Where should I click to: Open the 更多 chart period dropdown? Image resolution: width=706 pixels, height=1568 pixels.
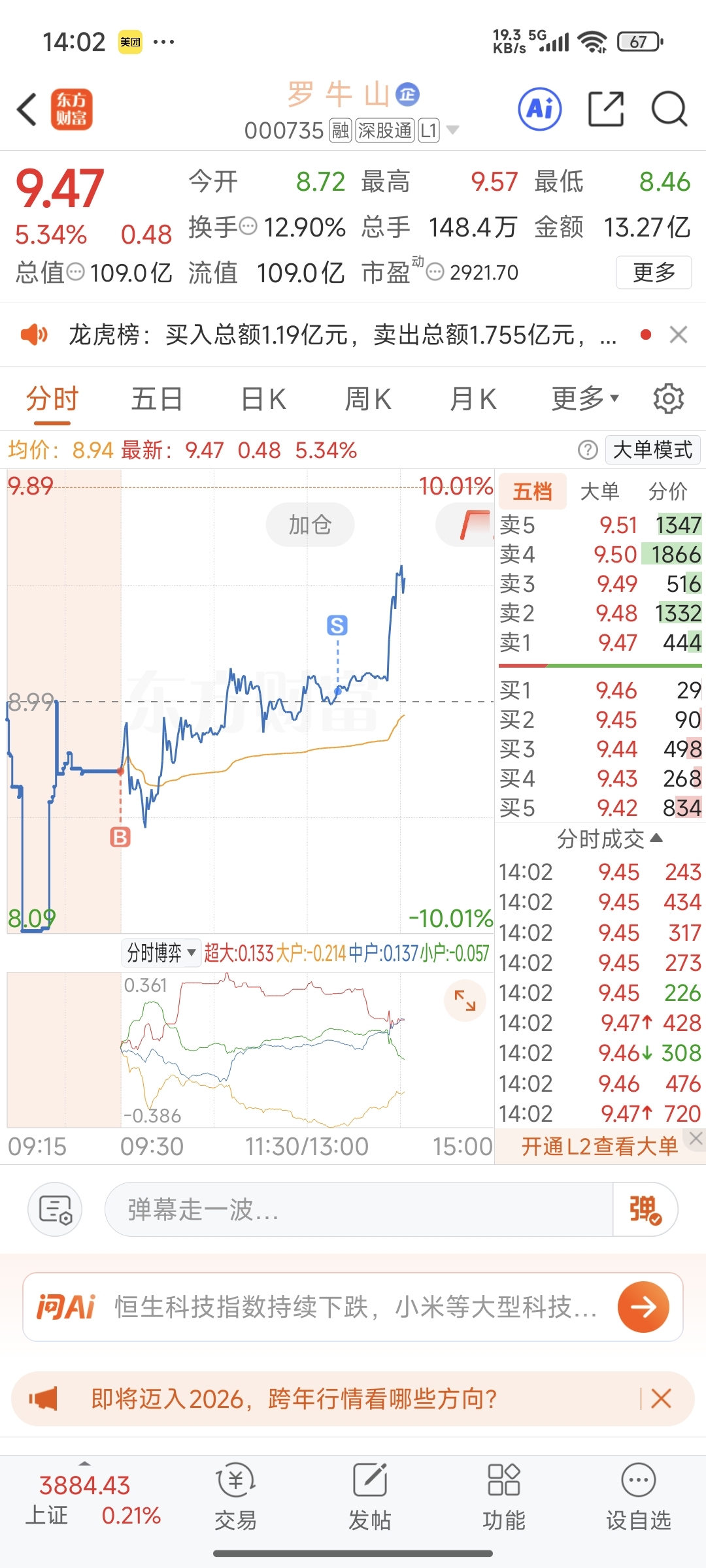[585, 399]
